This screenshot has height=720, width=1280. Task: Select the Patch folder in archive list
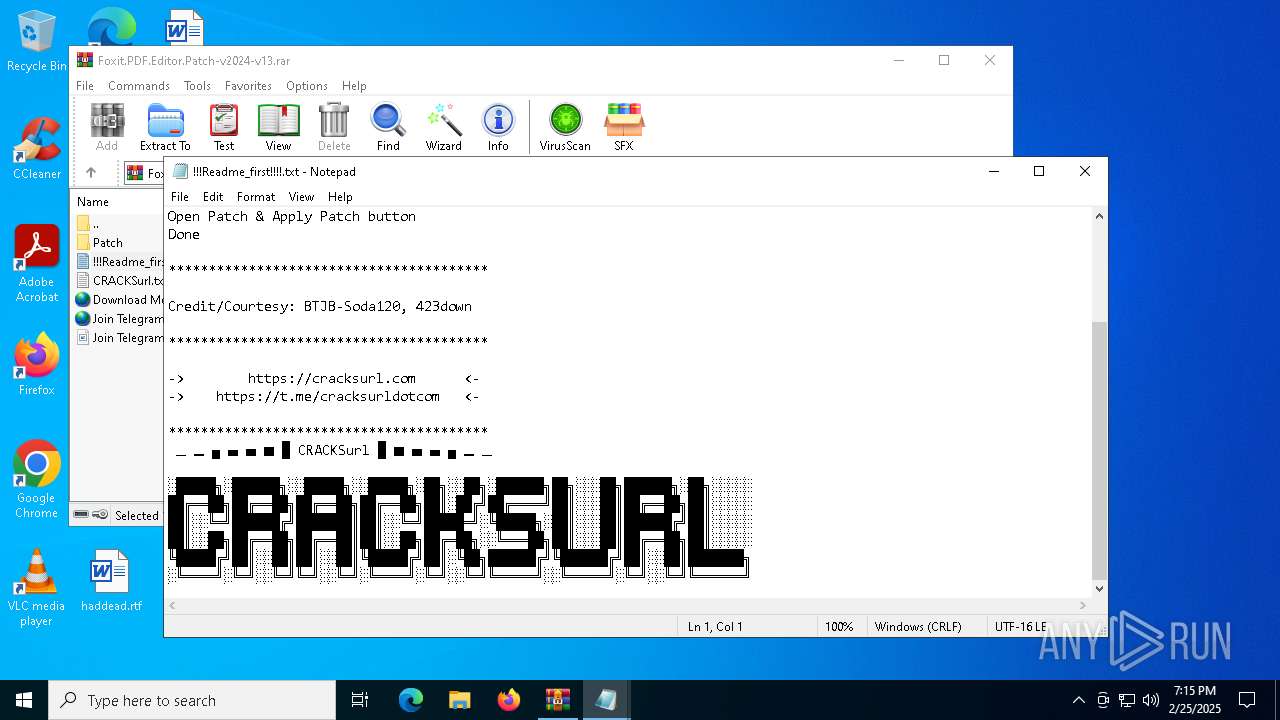[108, 243]
